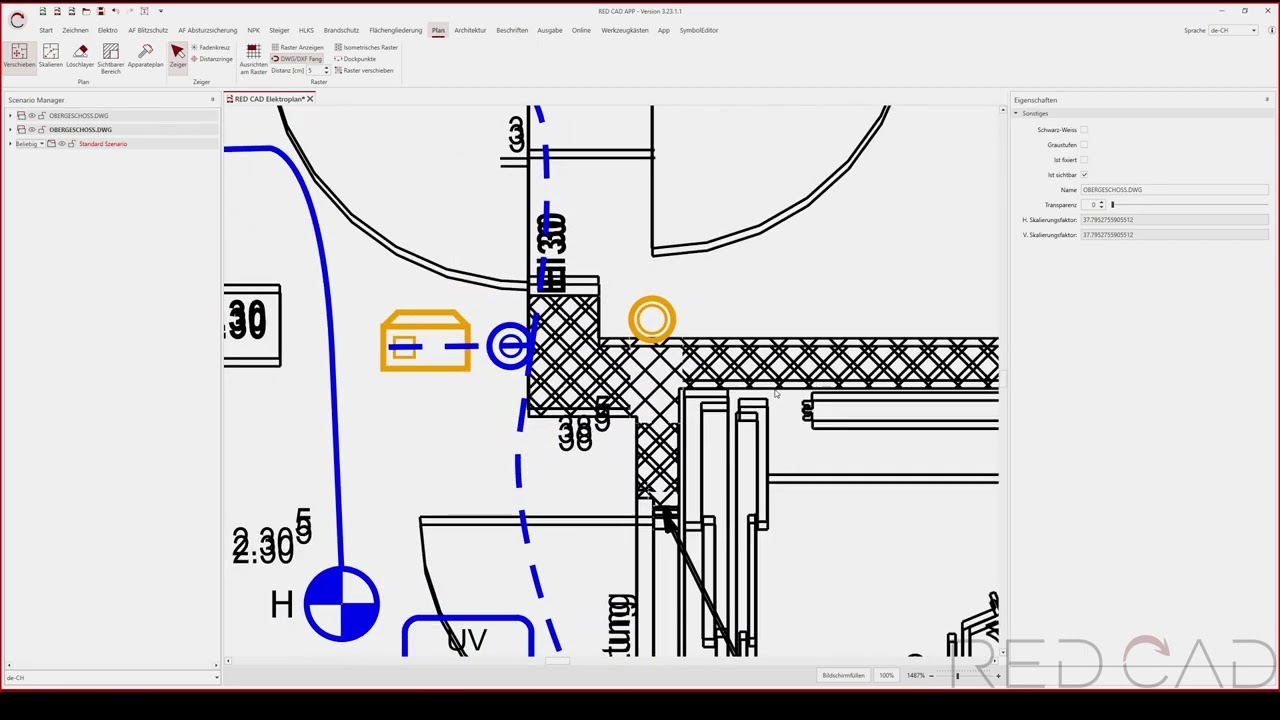Toggle visibility of first OBERGESCHOSS.DWG layer

click(x=32, y=115)
